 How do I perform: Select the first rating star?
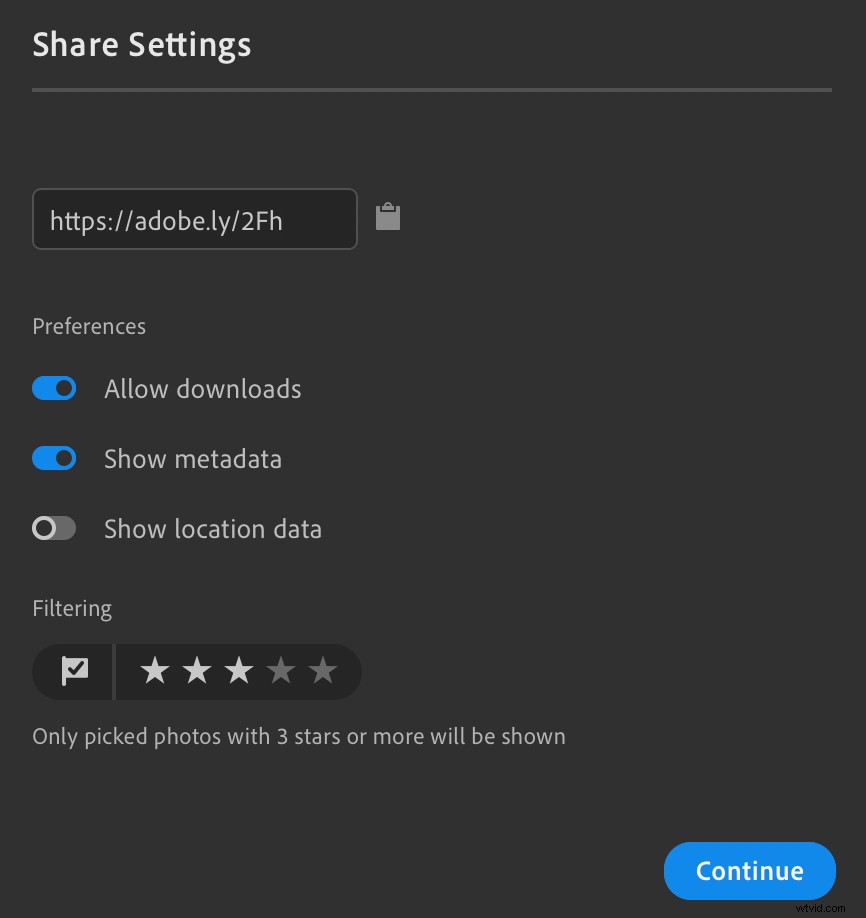click(155, 671)
